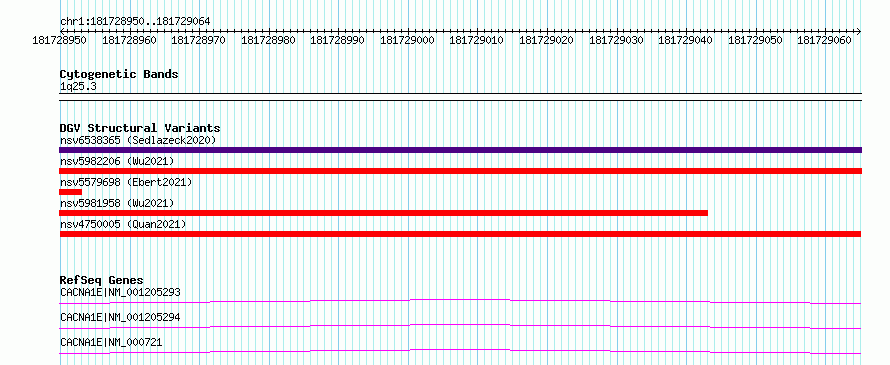Click the red bar under nsv4750005
890x365 pixels.
[x=460, y=234]
